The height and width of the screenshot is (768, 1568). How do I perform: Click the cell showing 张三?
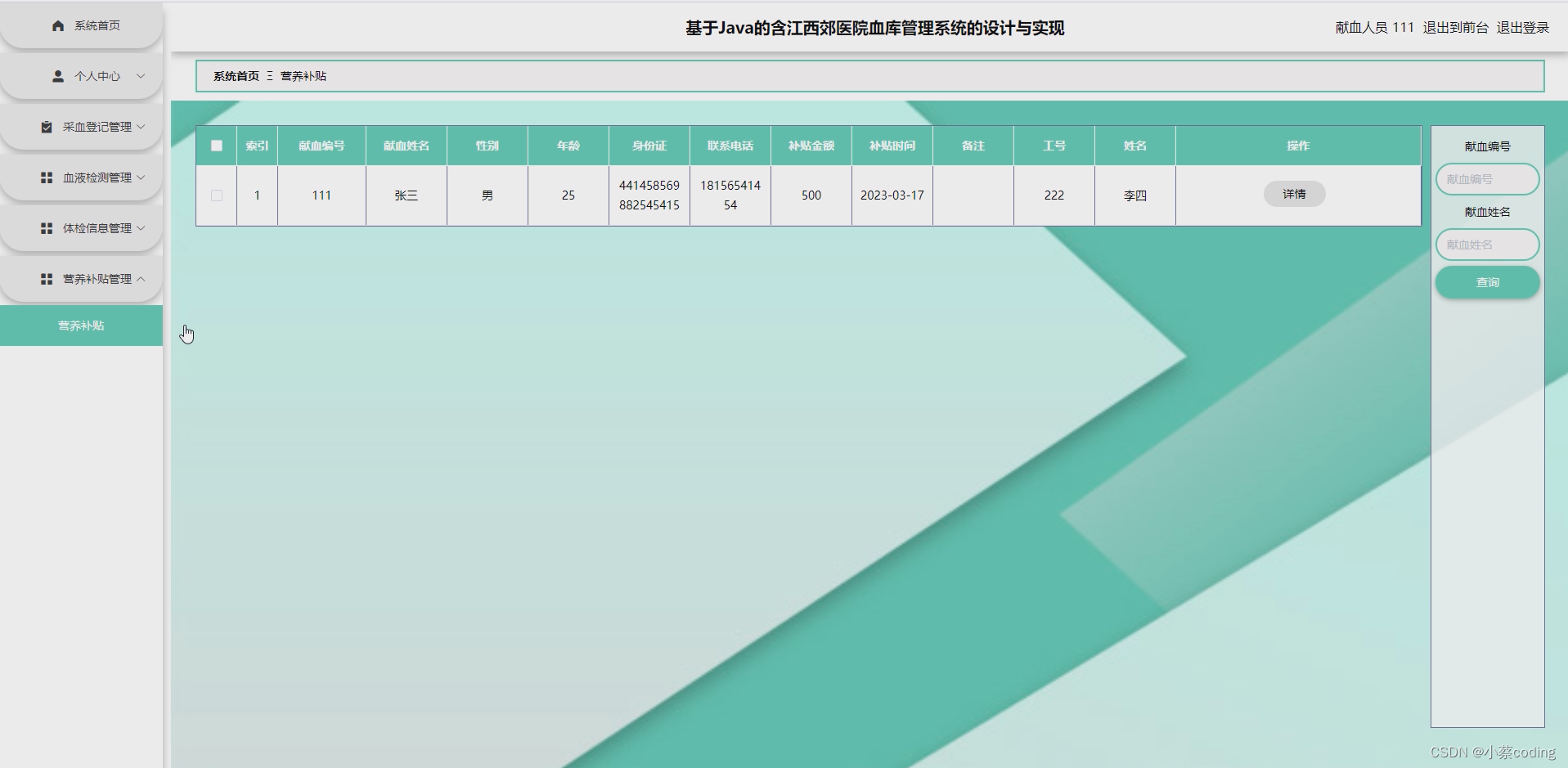pos(407,195)
